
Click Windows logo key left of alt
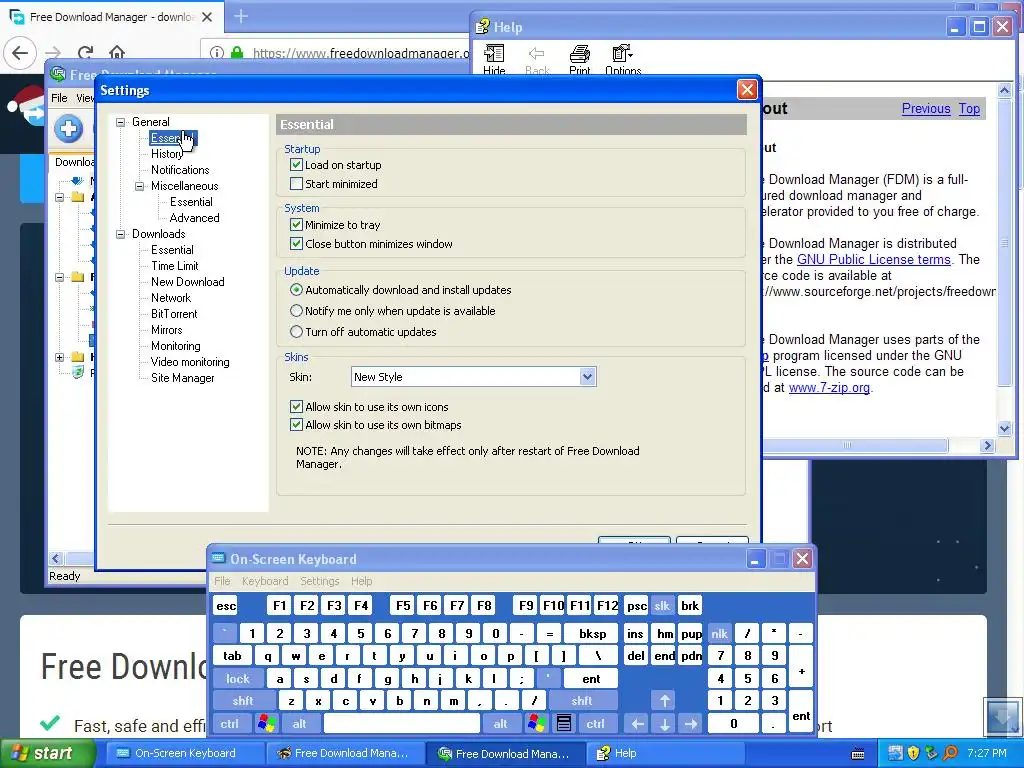tap(266, 724)
